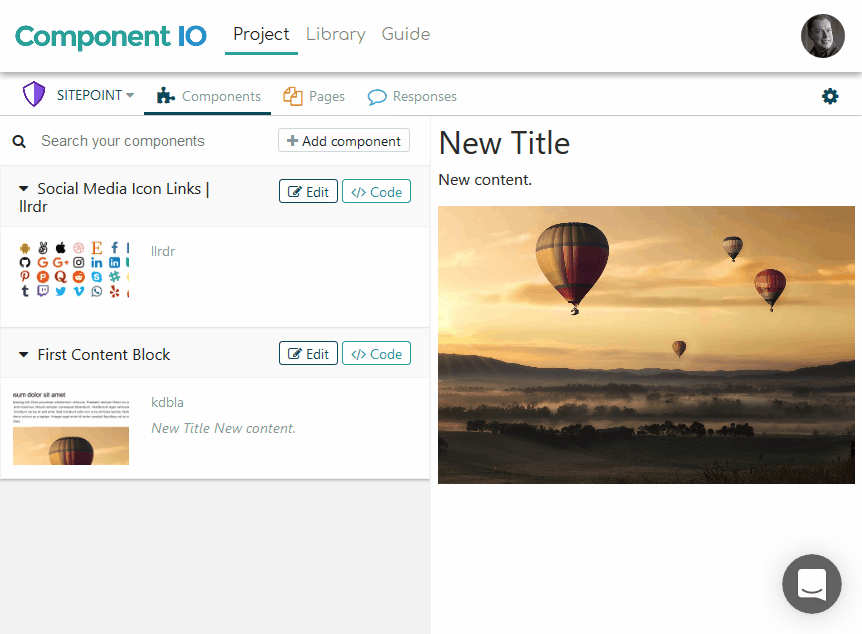Click the social media icons thumbnail
The width and height of the screenshot is (862, 634).
click(74, 270)
